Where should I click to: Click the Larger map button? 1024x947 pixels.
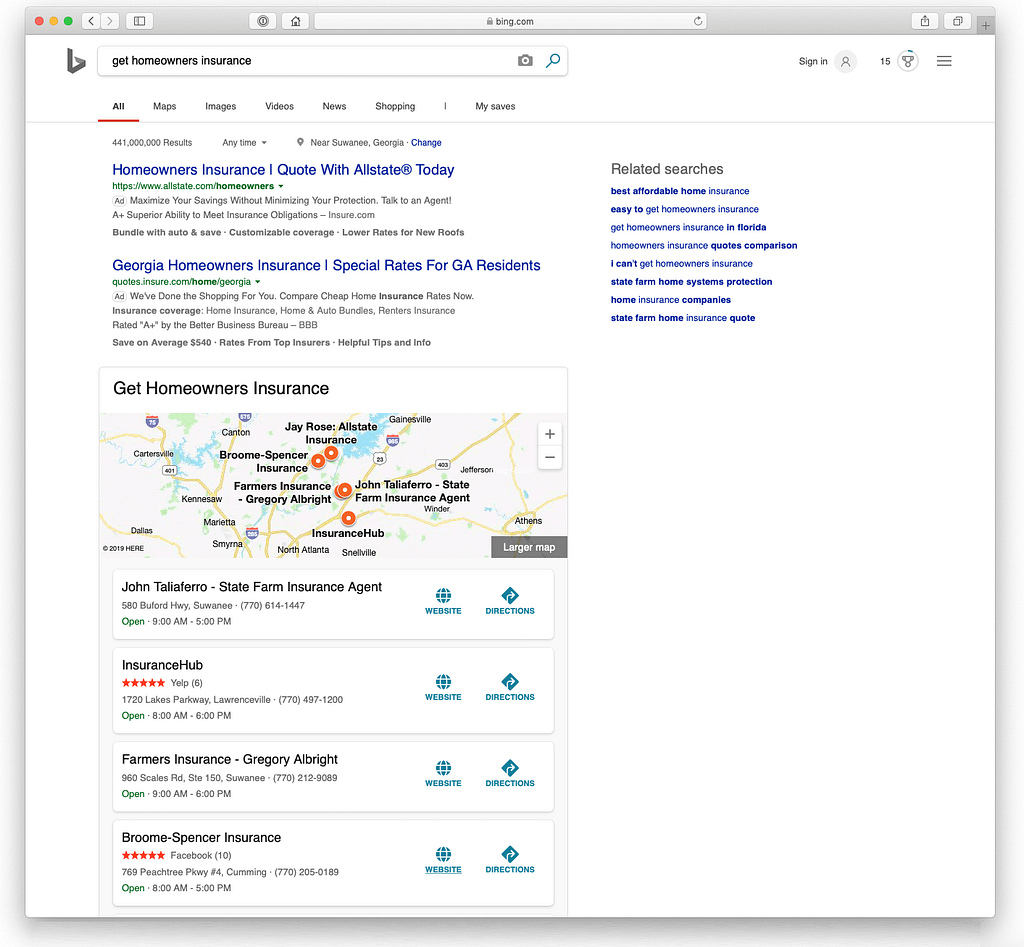click(529, 547)
